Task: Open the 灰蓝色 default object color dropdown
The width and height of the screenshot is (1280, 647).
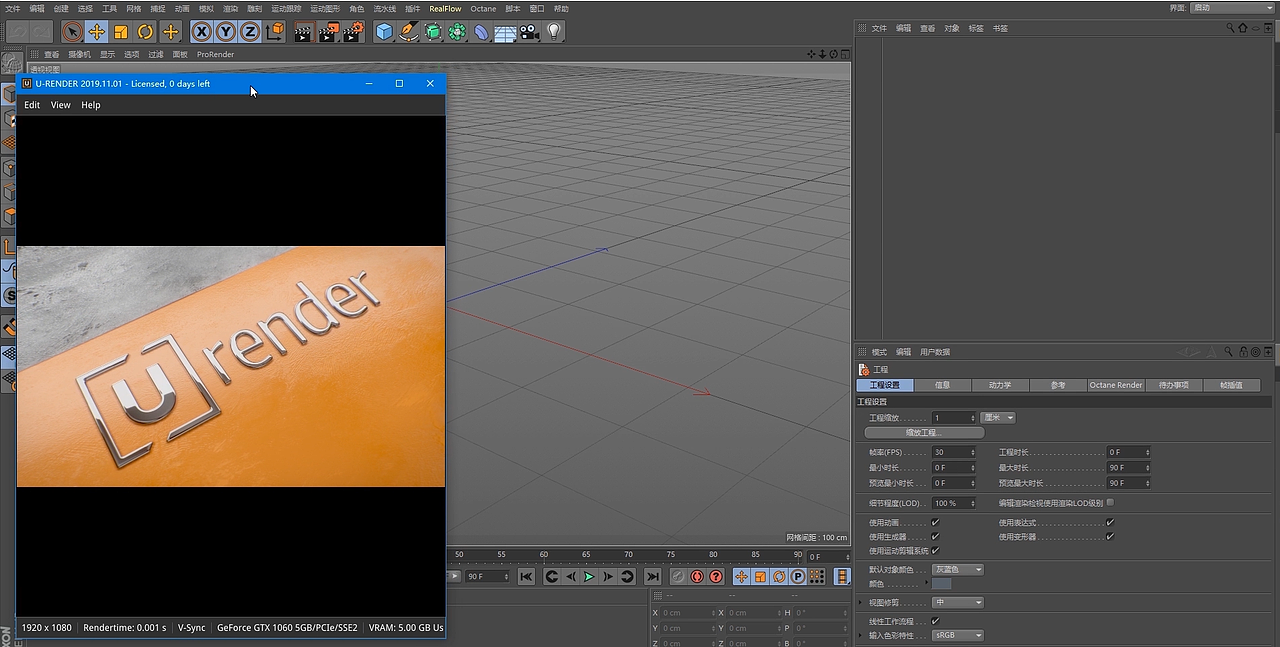Action: coord(958,570)
